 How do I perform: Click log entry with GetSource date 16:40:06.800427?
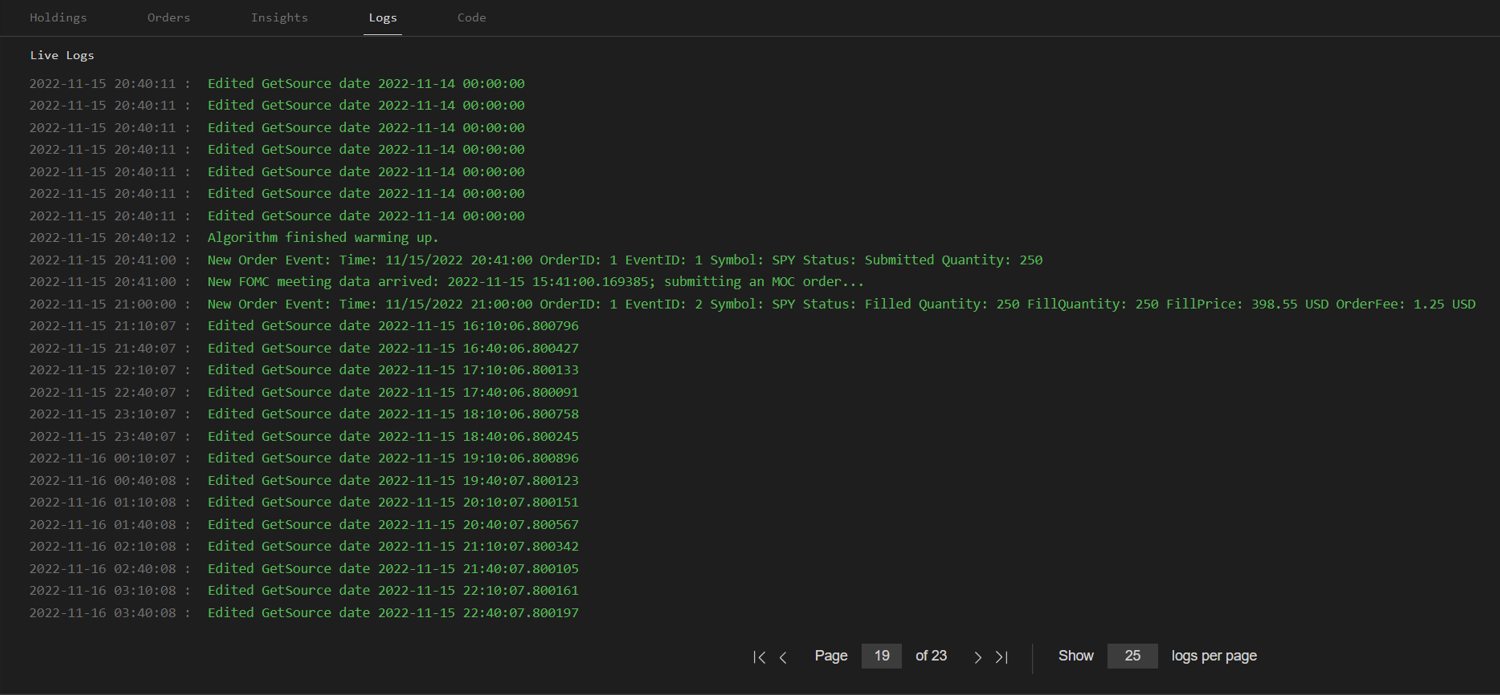393,348
